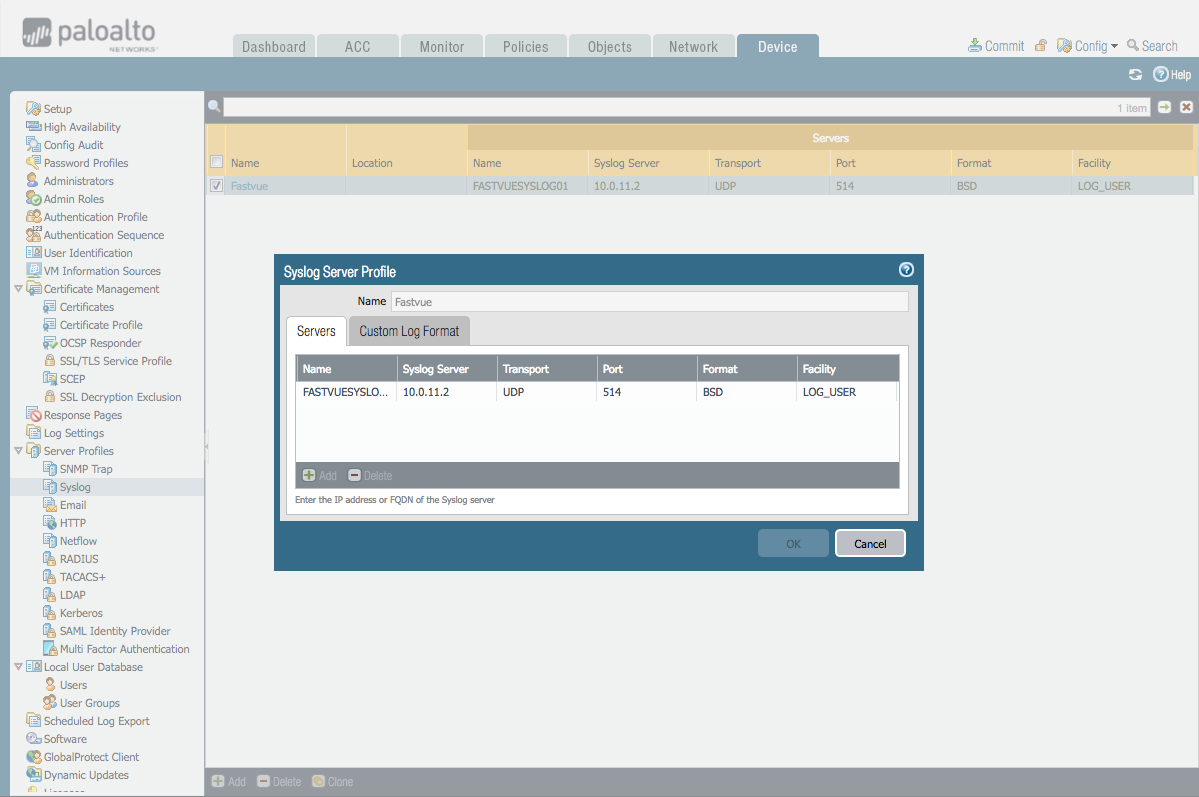Collapse the Local User Database section
The width and height of the screenshot is (1199, 797).
tap(18, 666)
